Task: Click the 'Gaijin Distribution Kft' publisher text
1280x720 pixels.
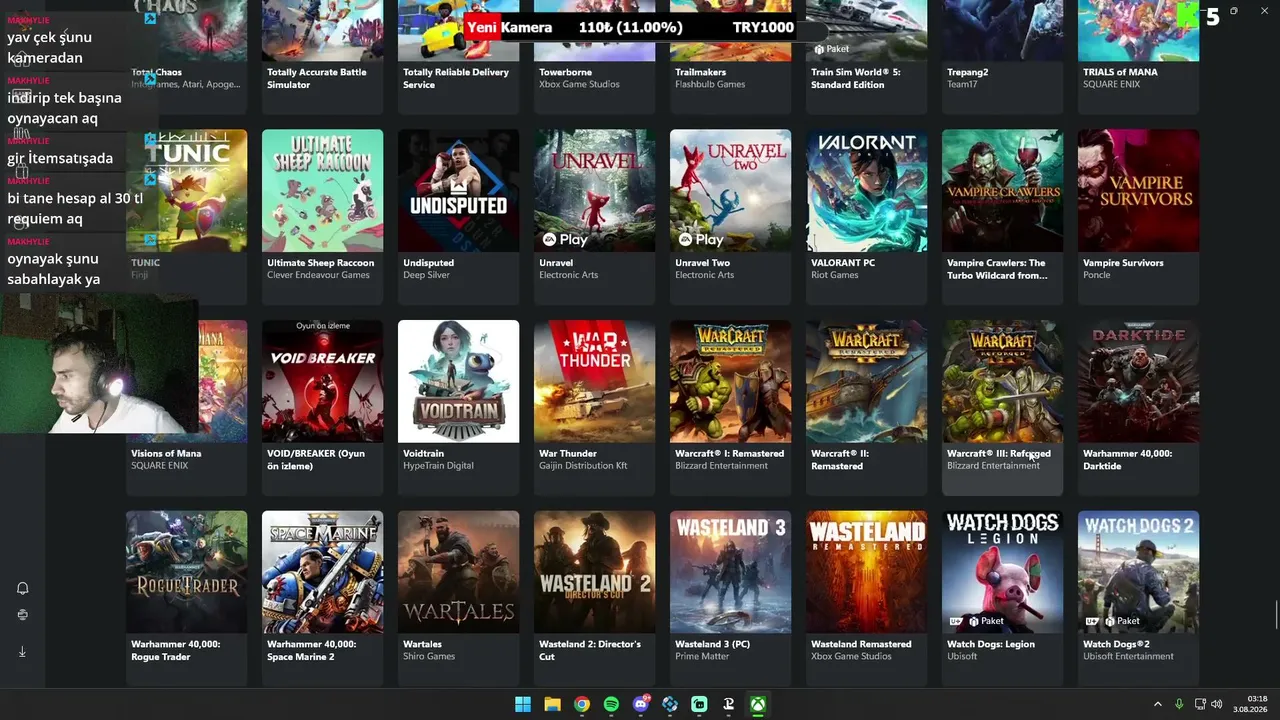Action: point(583,466)
